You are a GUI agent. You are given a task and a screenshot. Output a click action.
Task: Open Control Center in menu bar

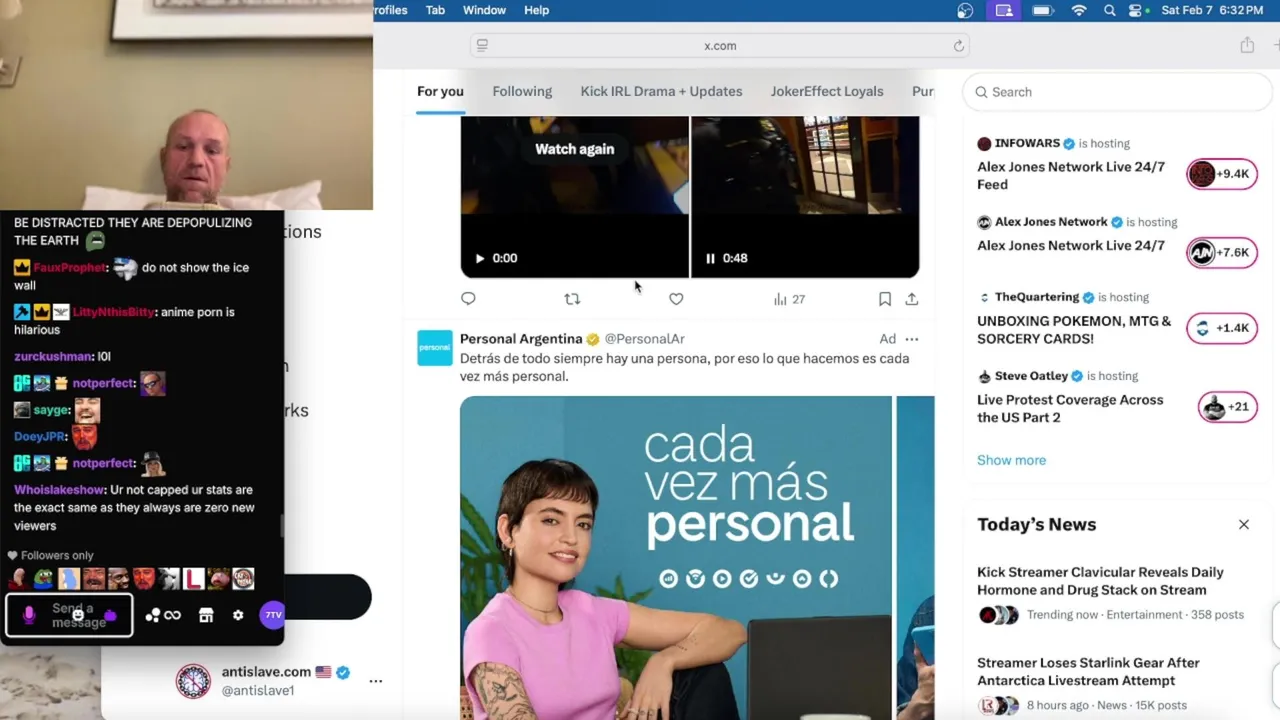(1137, 10)
